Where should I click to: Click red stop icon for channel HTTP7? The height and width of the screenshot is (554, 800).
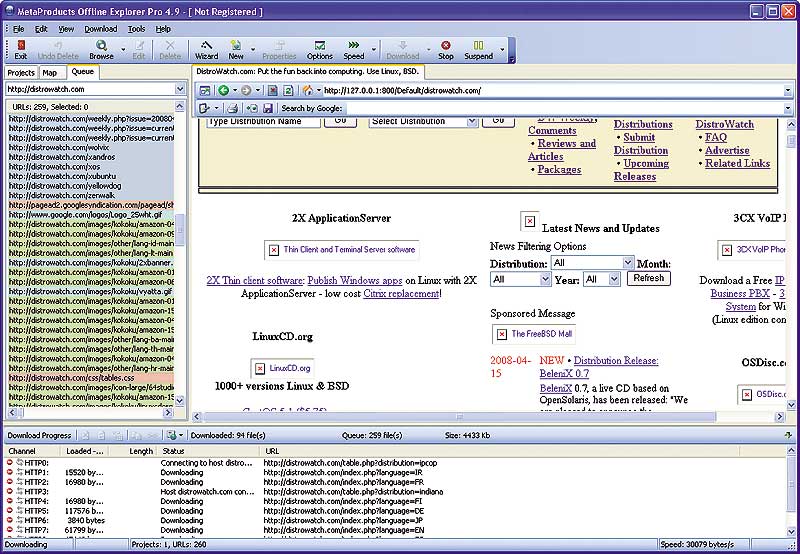point(10,530)
